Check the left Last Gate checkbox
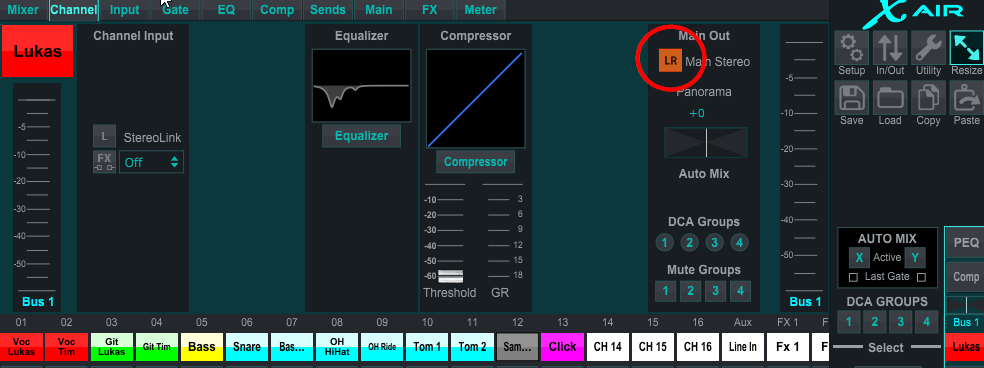 click(853, 277)
